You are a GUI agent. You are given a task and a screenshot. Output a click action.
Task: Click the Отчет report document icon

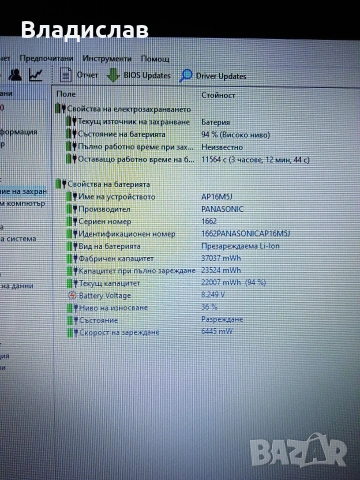(x=66, y=75)
